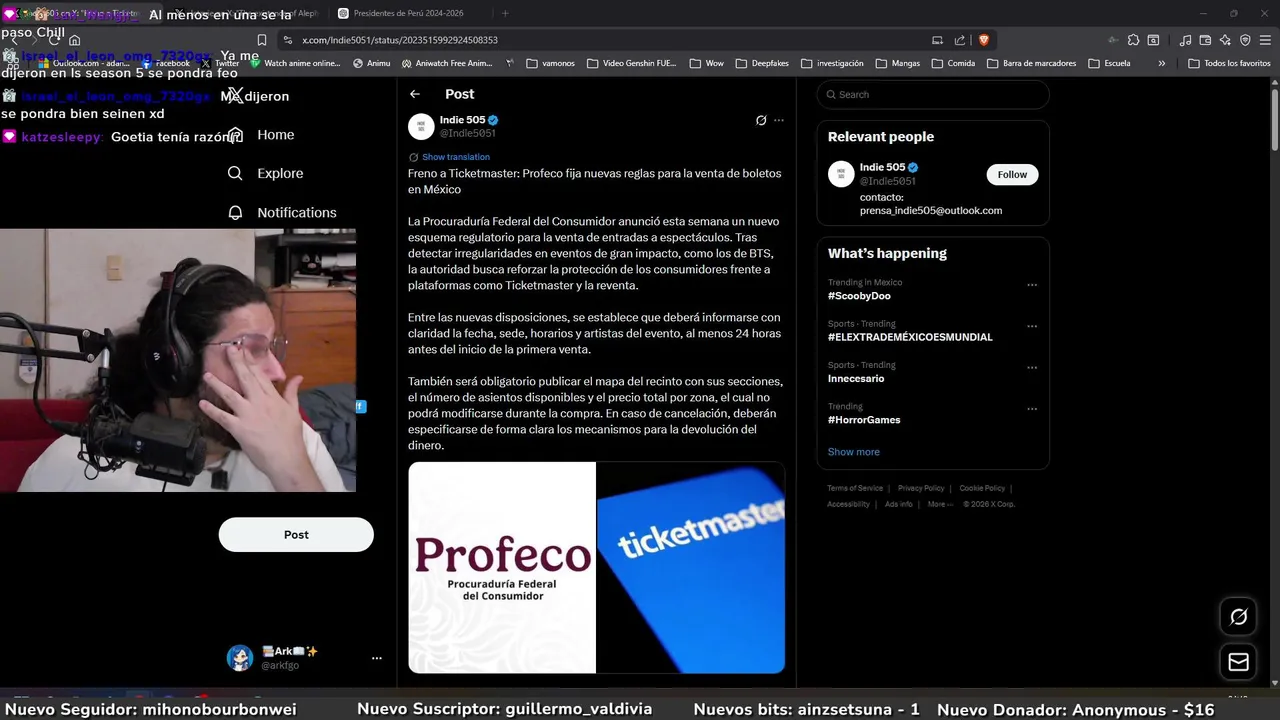Open more options for Innecesario trend
1280x720 pixels.
coord(1032,367)
